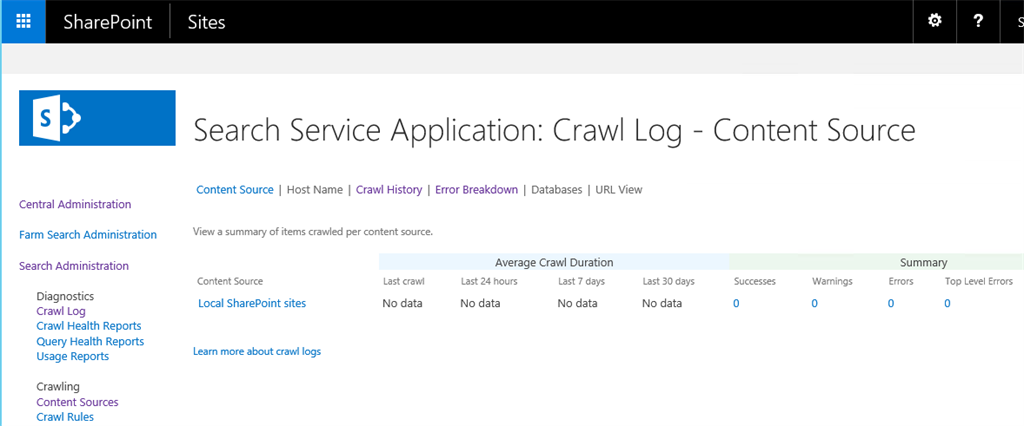Switch to the Content Source view
The width and height of the screenshot is (1024, 426).
234,190
